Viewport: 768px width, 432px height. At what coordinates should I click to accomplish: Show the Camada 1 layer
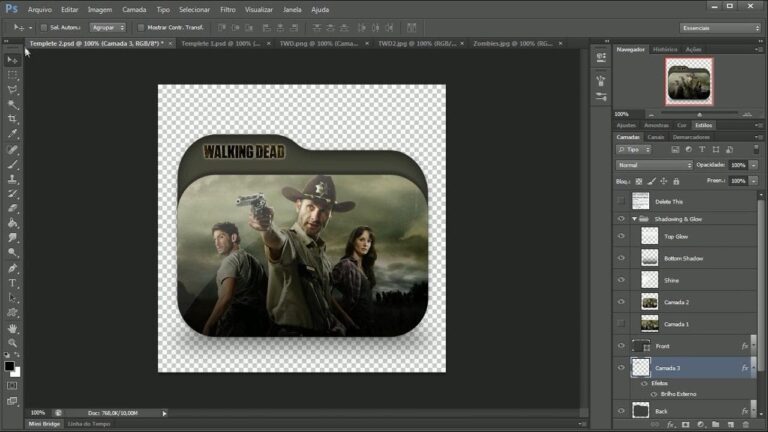(x=621, y=324)
